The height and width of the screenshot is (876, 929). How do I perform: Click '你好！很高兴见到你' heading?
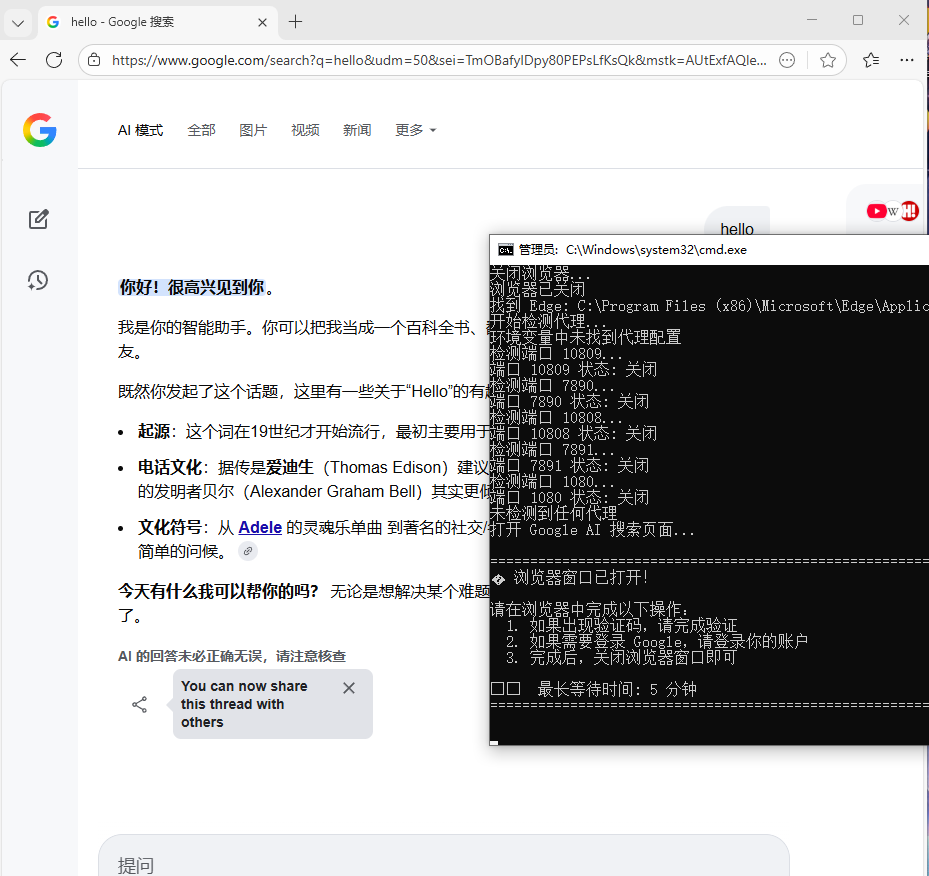[191, 287]
